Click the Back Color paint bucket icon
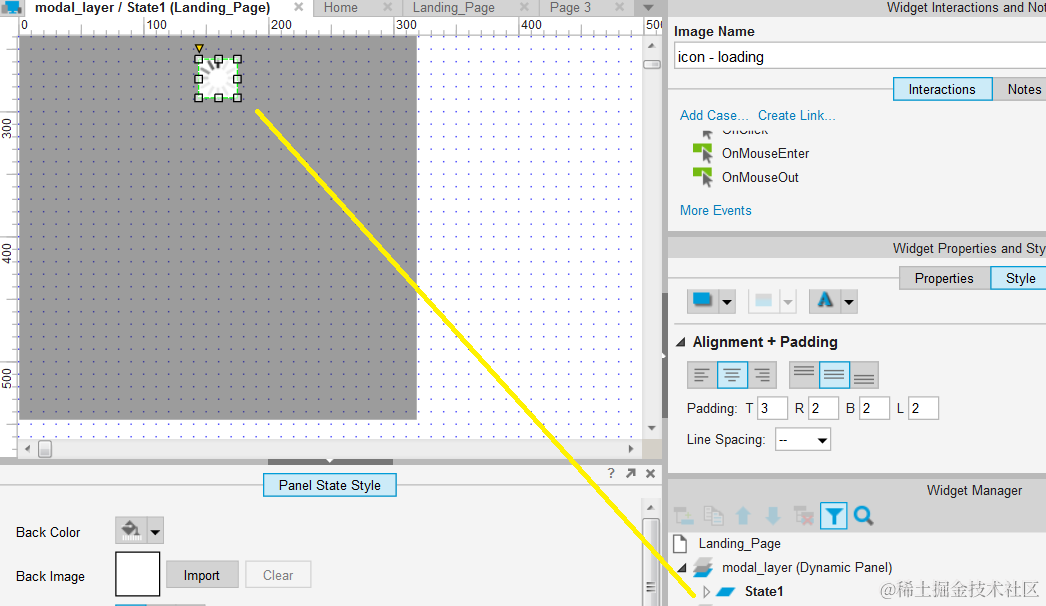The image size is (1046, 606). (131, 531)
